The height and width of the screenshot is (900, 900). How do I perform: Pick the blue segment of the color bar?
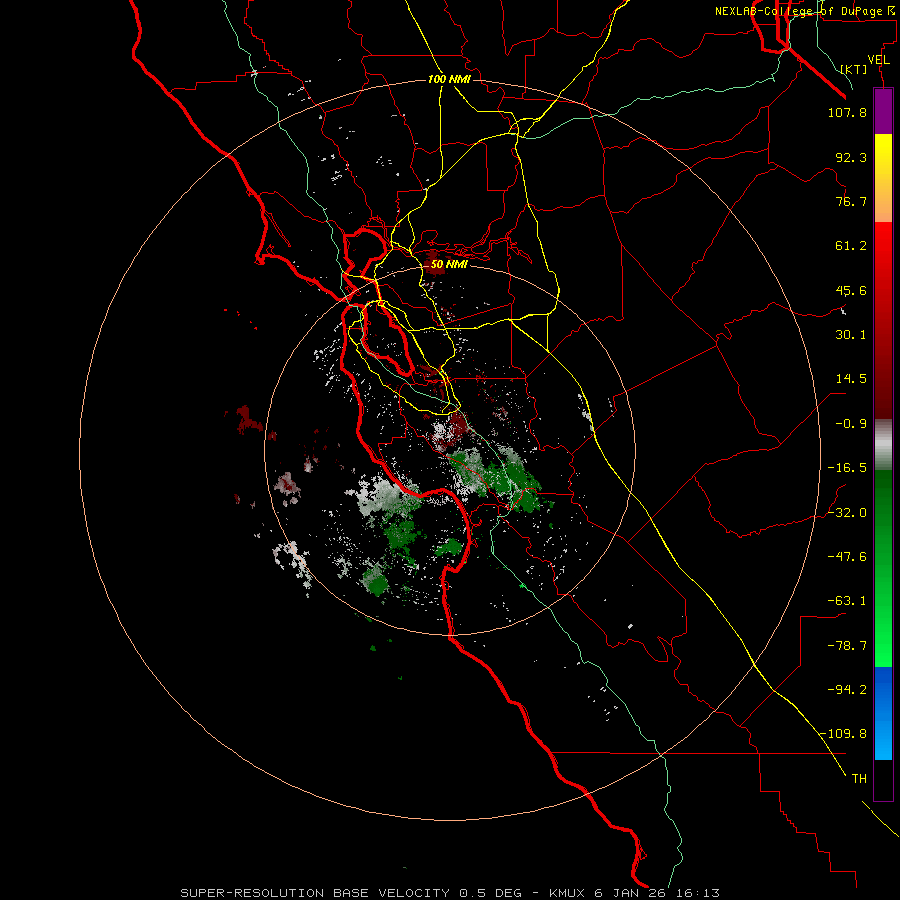[x=883, y=713]
